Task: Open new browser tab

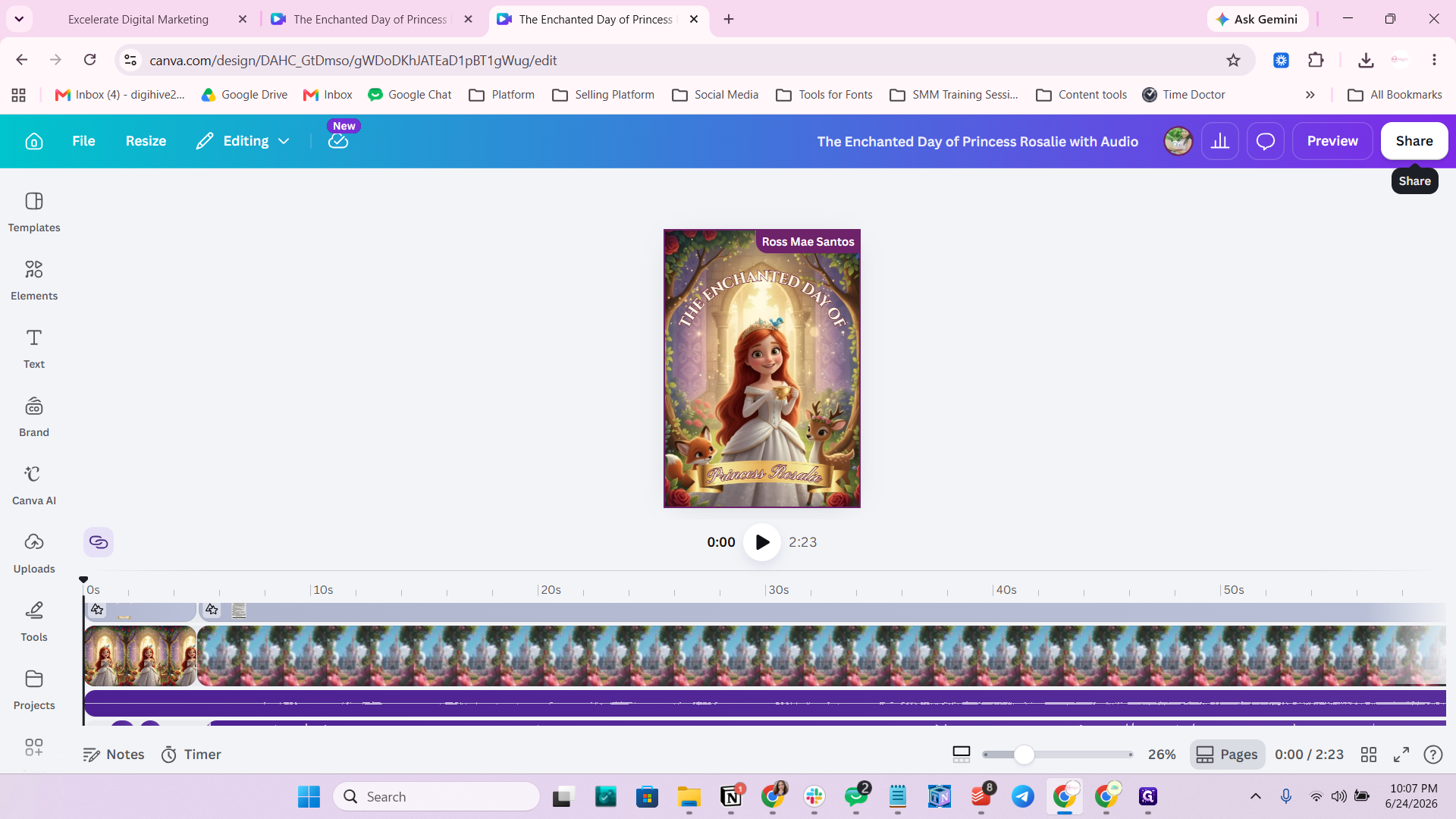Action: tap(729, 19)
